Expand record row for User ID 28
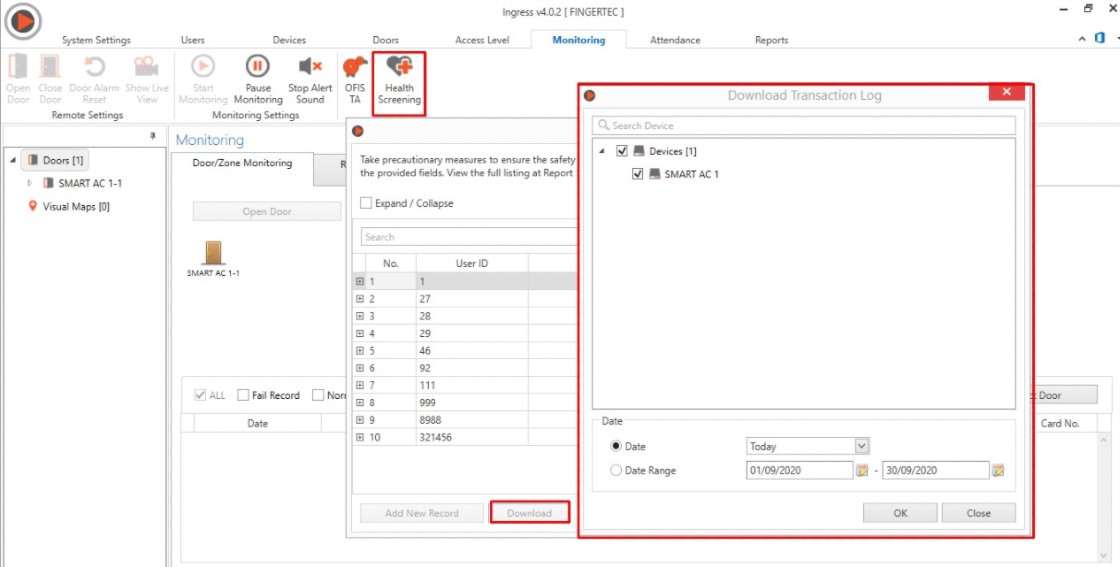This screenshot has width=1120, height=567. (360, 316)
